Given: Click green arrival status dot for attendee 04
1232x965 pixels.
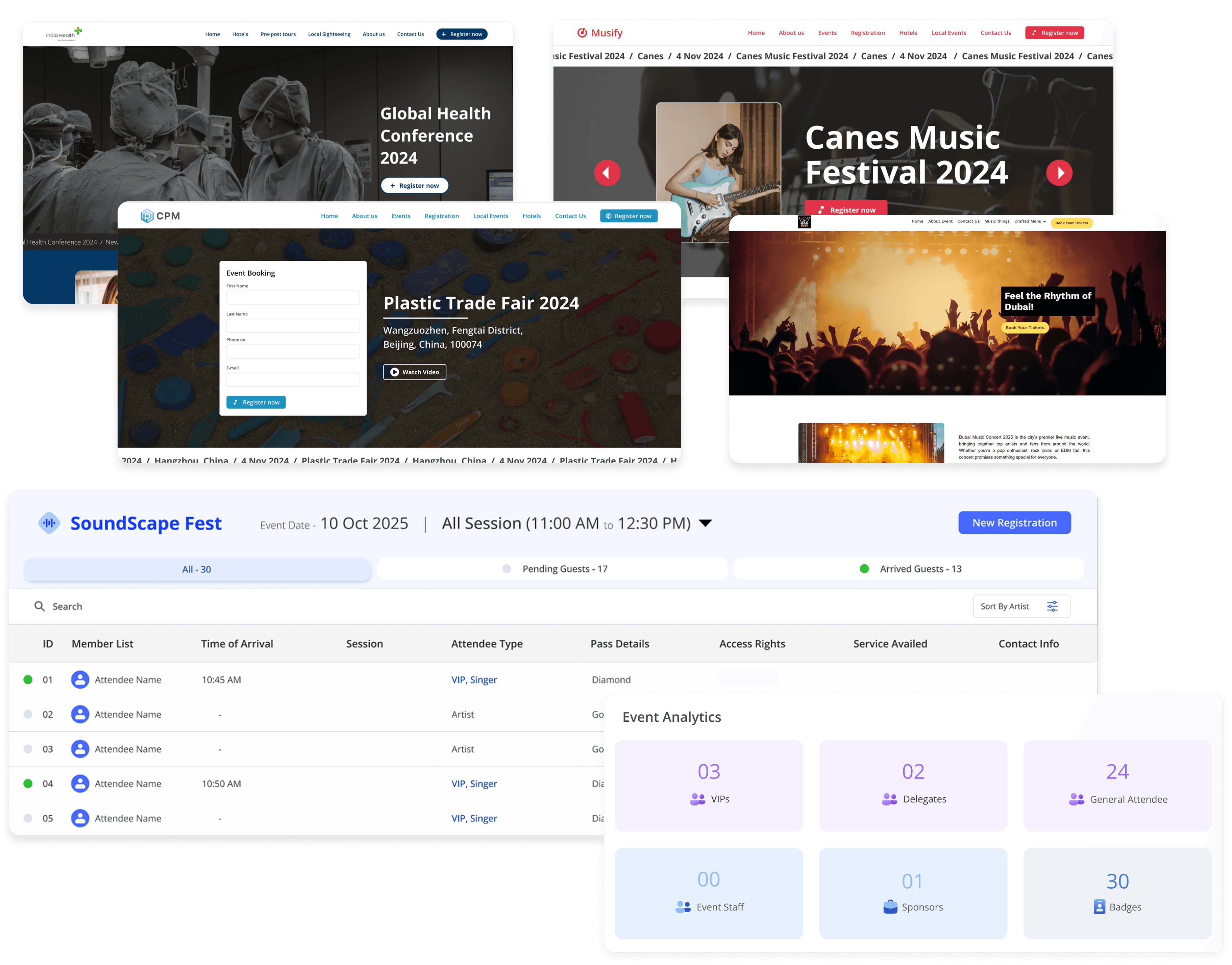Looking at the screenshot, I should pyautogui.click(x=28, y=784).
